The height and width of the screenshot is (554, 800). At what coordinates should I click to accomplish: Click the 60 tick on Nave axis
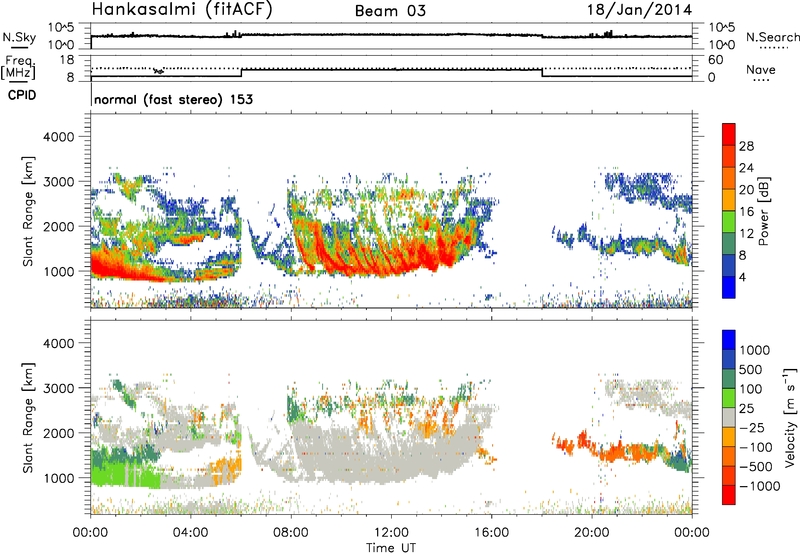(x=715, y=60)
